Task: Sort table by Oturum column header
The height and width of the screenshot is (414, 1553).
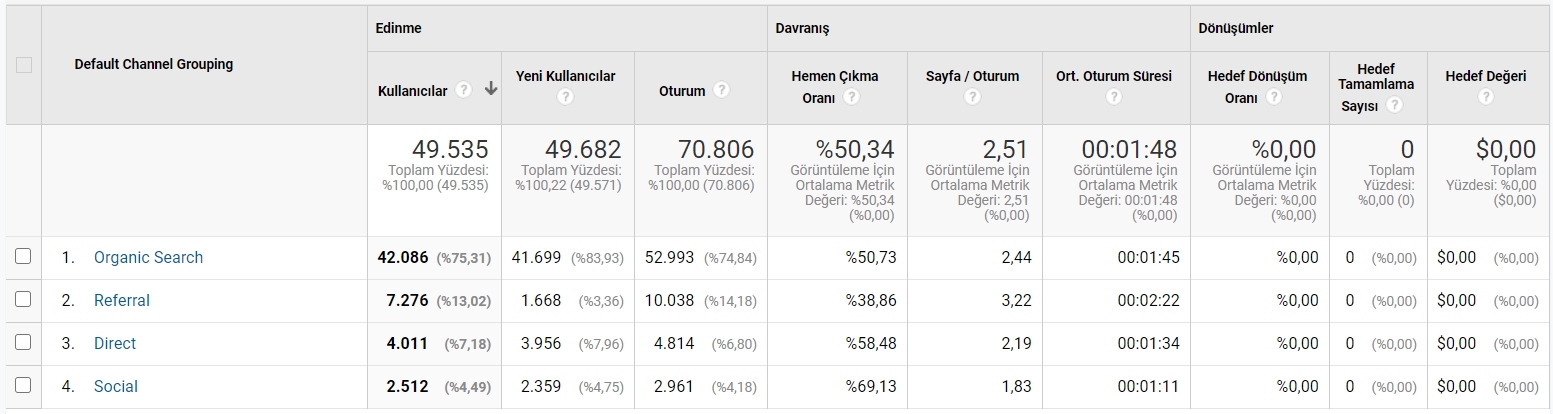Action: pyautogui.click(x=682, y=90)
